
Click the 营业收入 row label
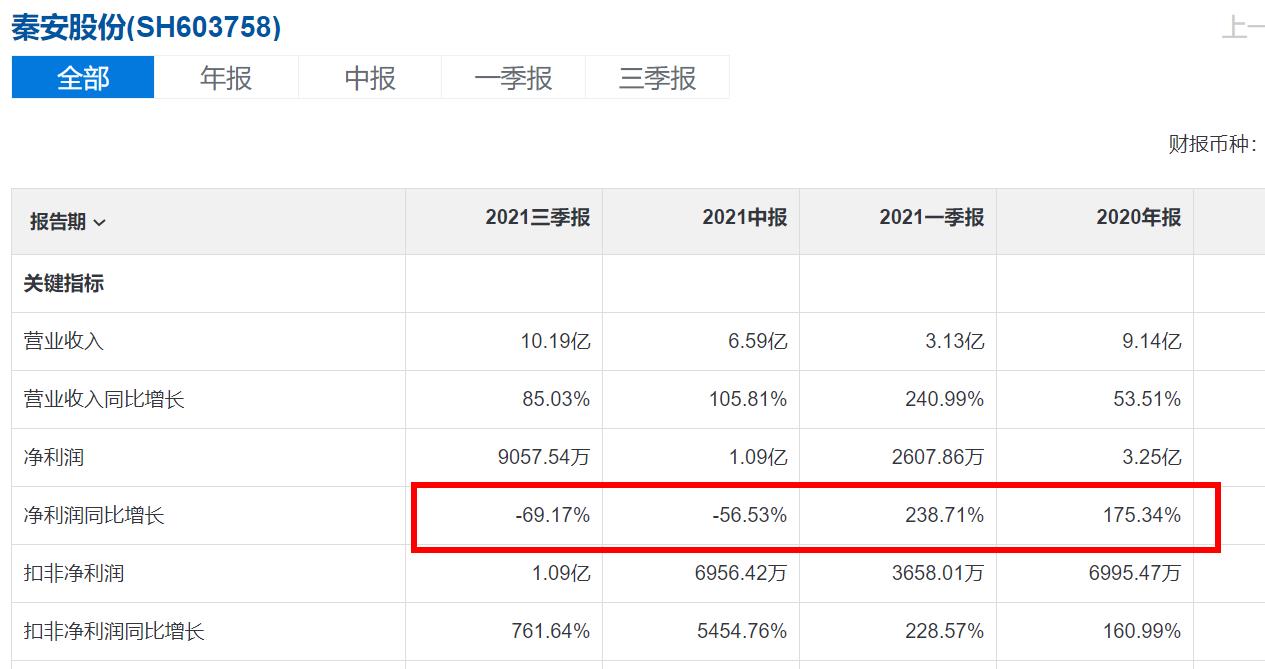pyautogui.click(x=64, y=341)
